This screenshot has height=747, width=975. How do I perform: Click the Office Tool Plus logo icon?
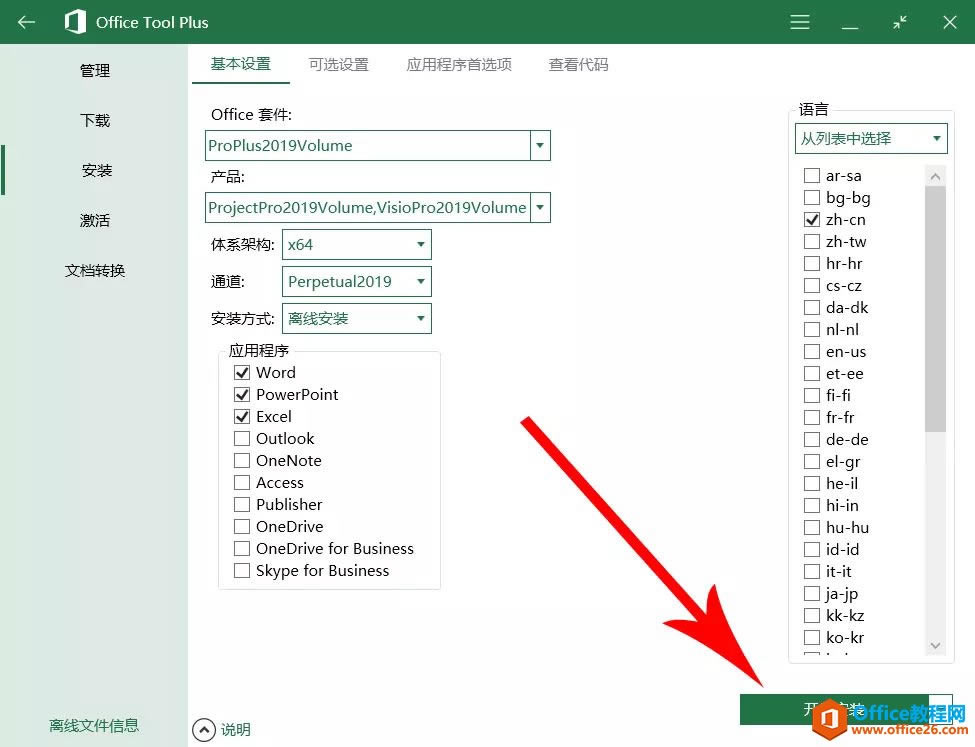point(76,21)
